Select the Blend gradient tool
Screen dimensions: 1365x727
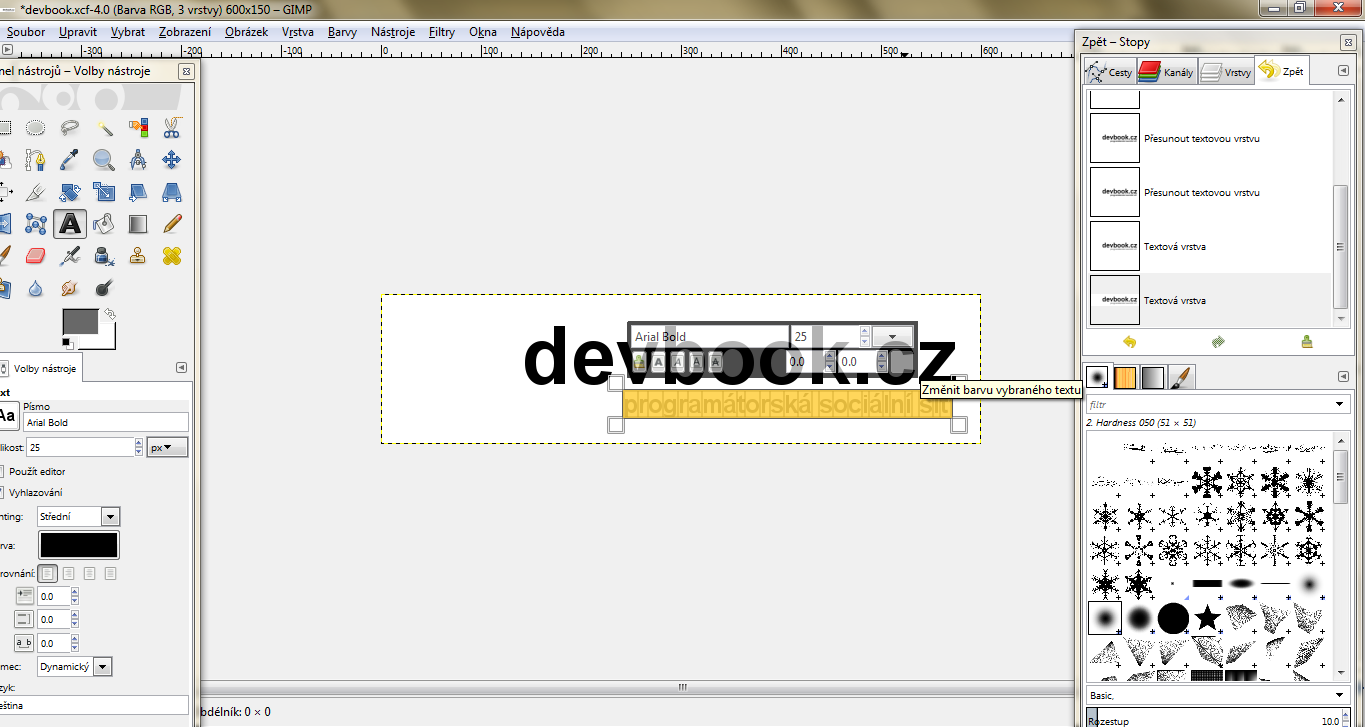click(x=138, y=223)
